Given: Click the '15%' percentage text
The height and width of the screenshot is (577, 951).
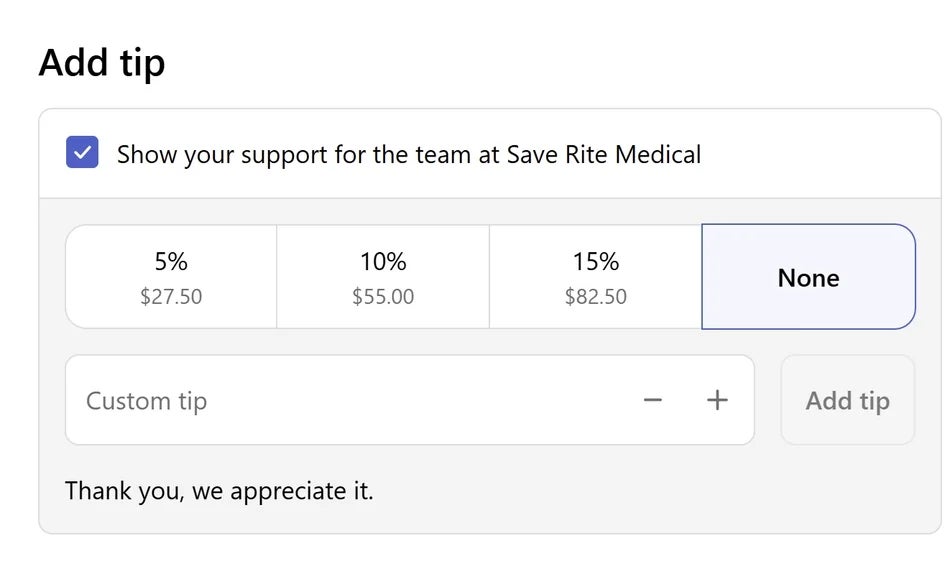Looking at the screenshot, I should click(x=596, y=262).
